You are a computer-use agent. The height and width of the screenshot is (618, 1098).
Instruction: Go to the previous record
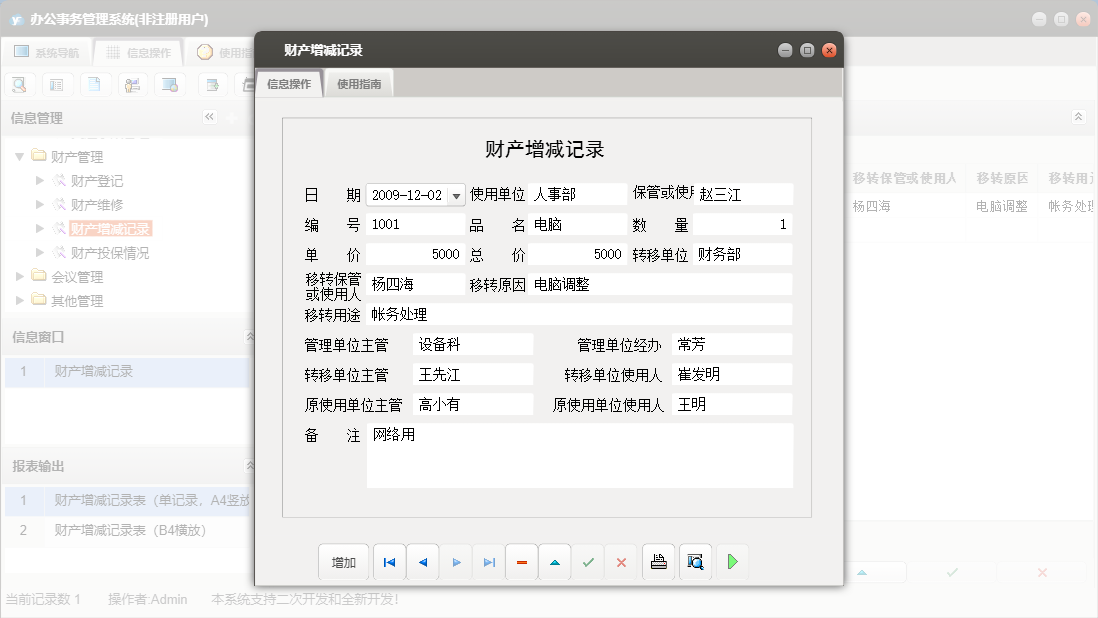point(422,561)
